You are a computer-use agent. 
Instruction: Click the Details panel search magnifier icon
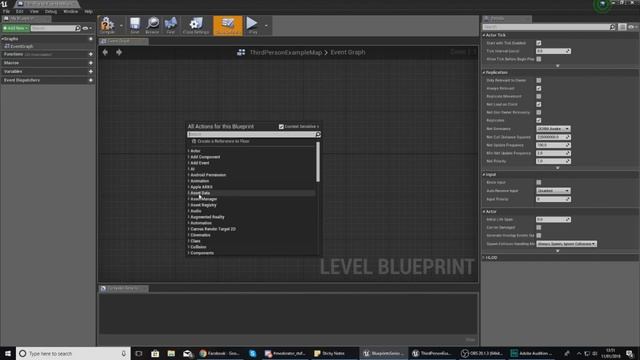pos(612,27)
